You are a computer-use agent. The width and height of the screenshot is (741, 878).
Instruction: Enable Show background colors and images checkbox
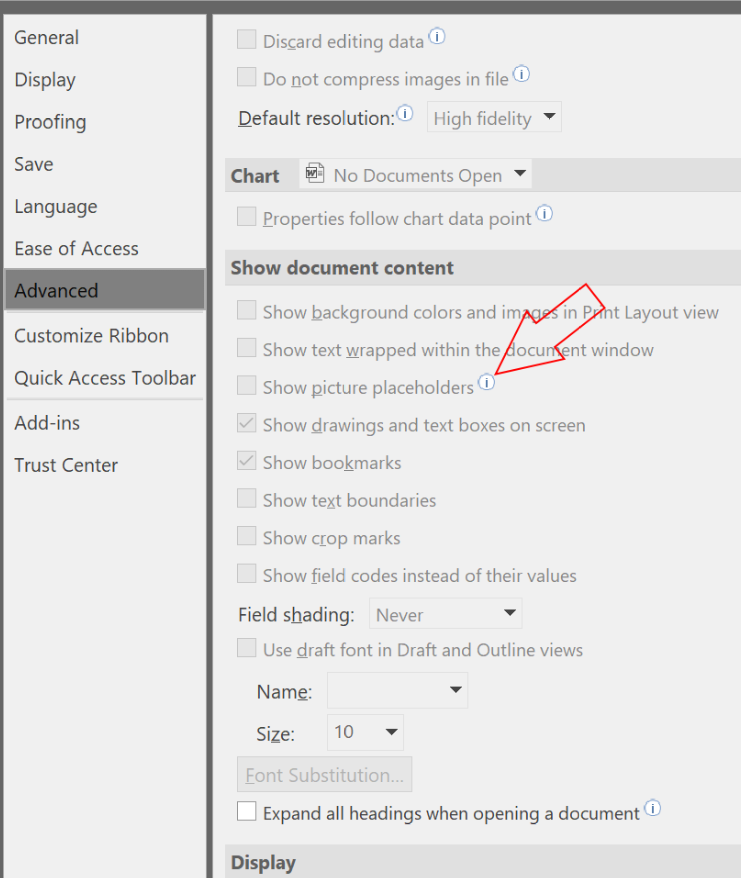point(246,310)
